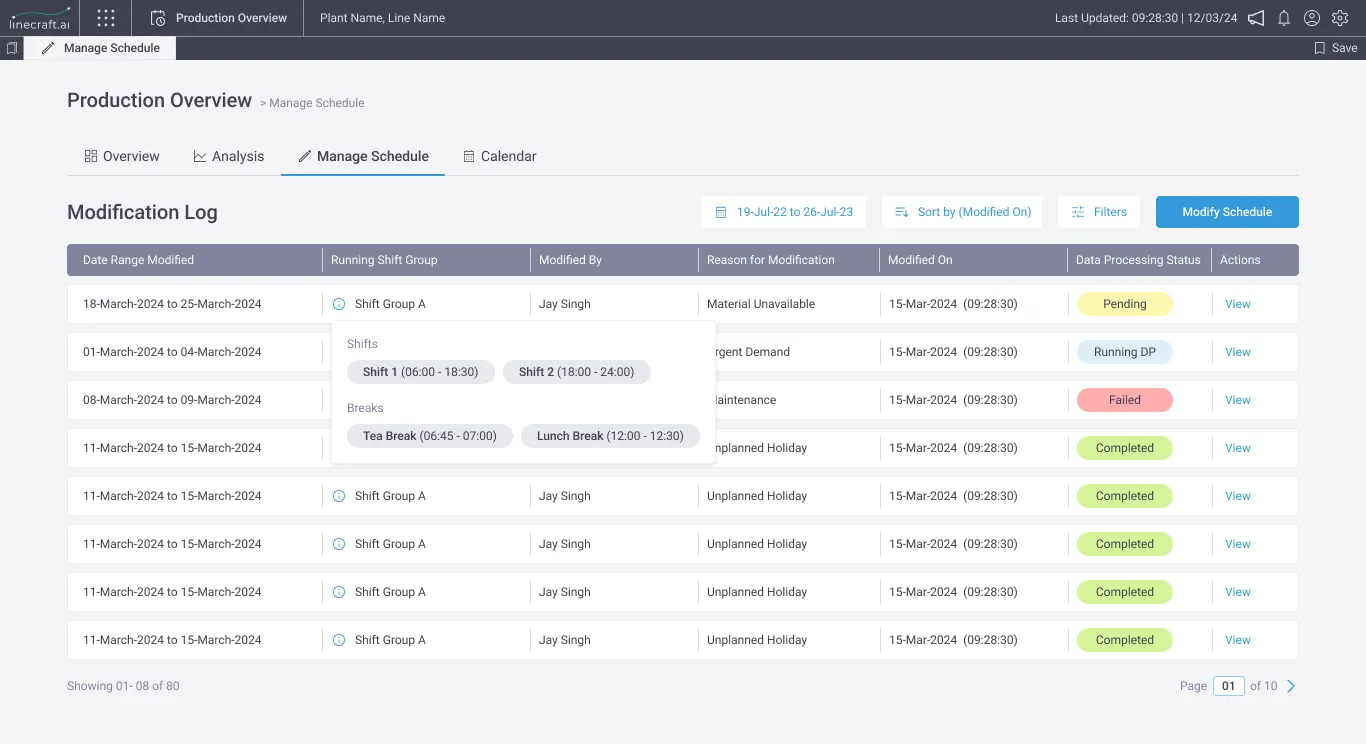Viewport: 1366px width, 744px height.
Task: Open the nine-dot app grid menu
Action: (x=106, y=18)
